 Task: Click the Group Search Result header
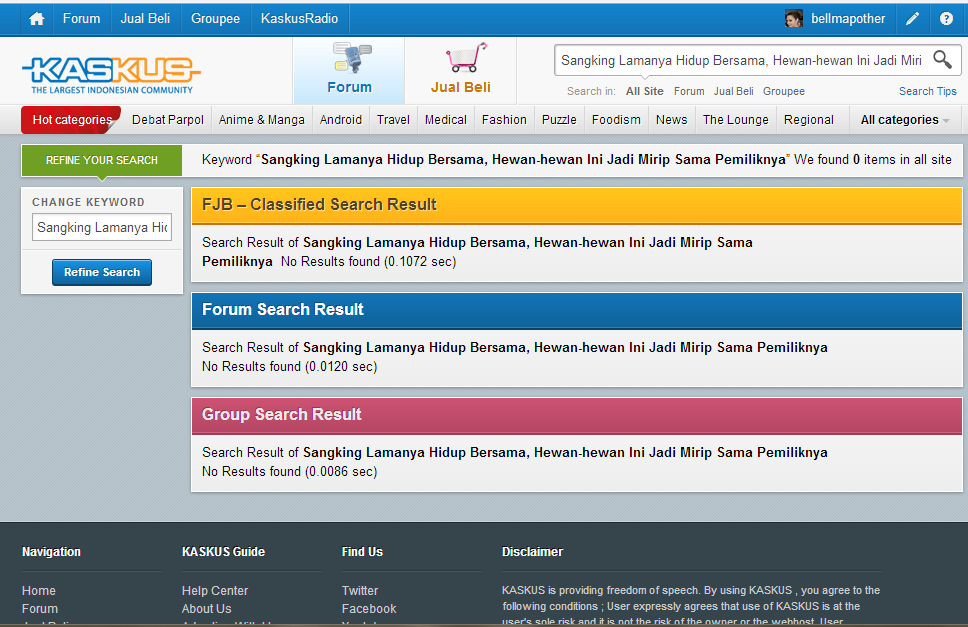(x=577, y=415)
